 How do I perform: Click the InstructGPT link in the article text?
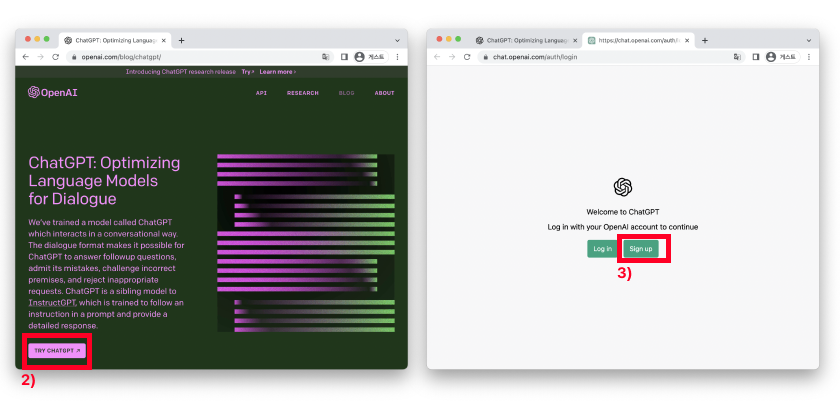pyautogui.click(x=52, y=303)
